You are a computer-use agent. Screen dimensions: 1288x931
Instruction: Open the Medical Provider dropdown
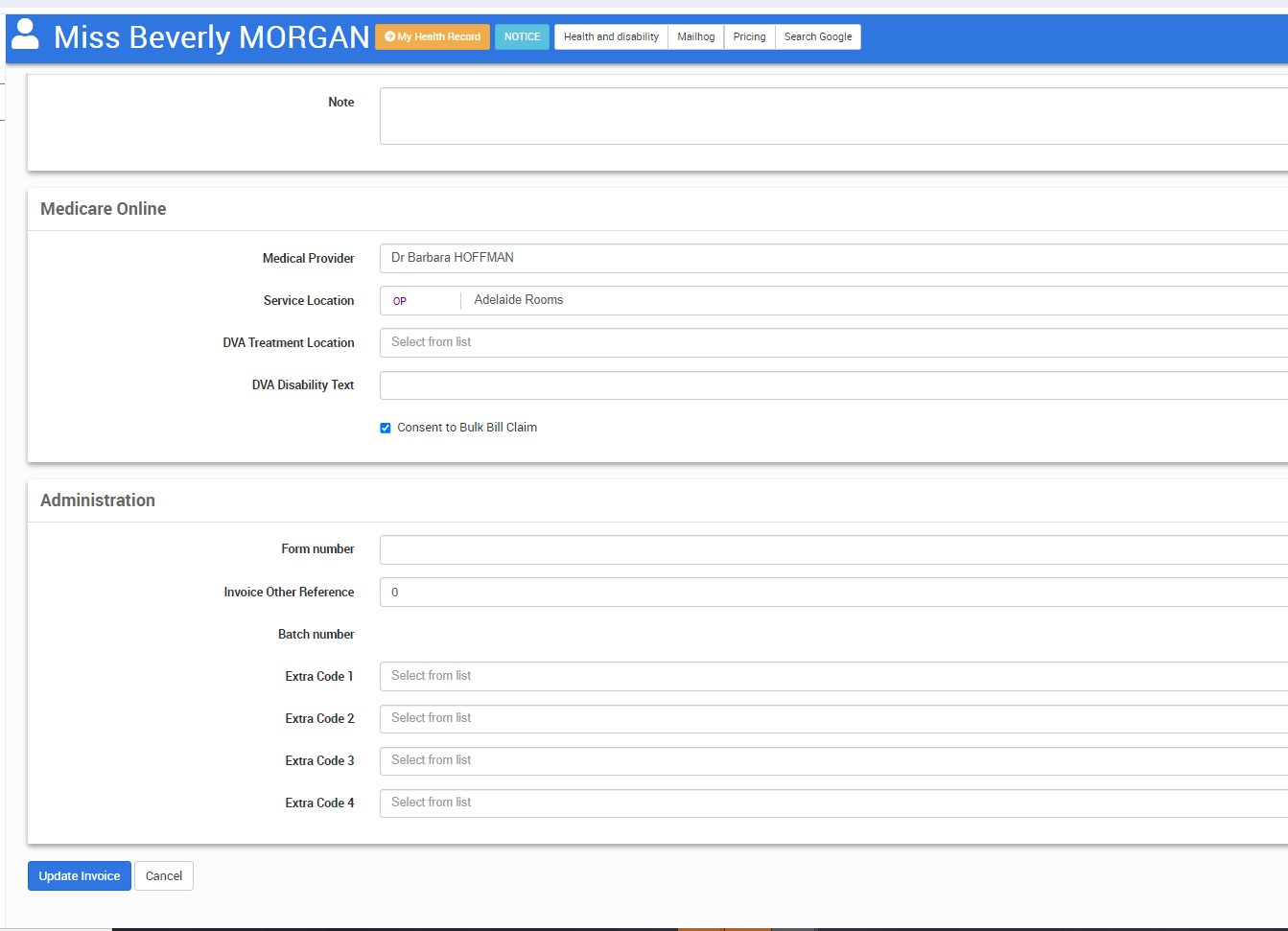point(833,258)
